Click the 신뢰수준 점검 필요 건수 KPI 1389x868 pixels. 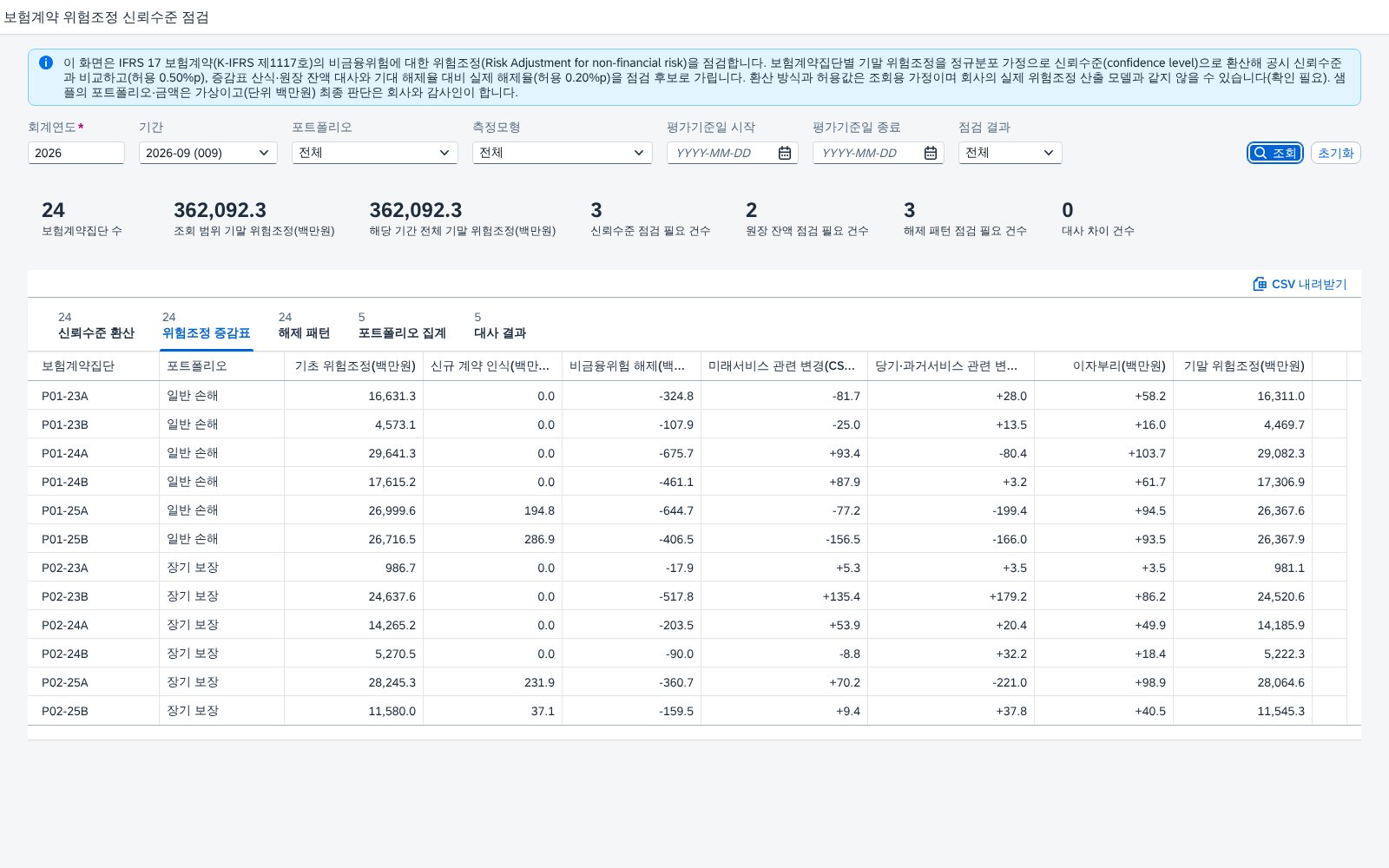click(650, 219)
